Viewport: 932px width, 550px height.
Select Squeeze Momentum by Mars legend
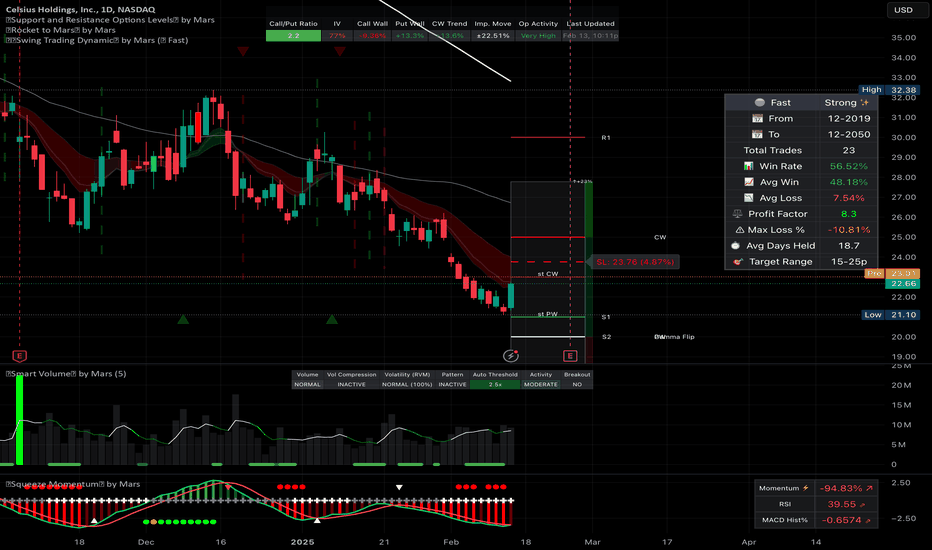pyautogui.click(x=73, y=484)
